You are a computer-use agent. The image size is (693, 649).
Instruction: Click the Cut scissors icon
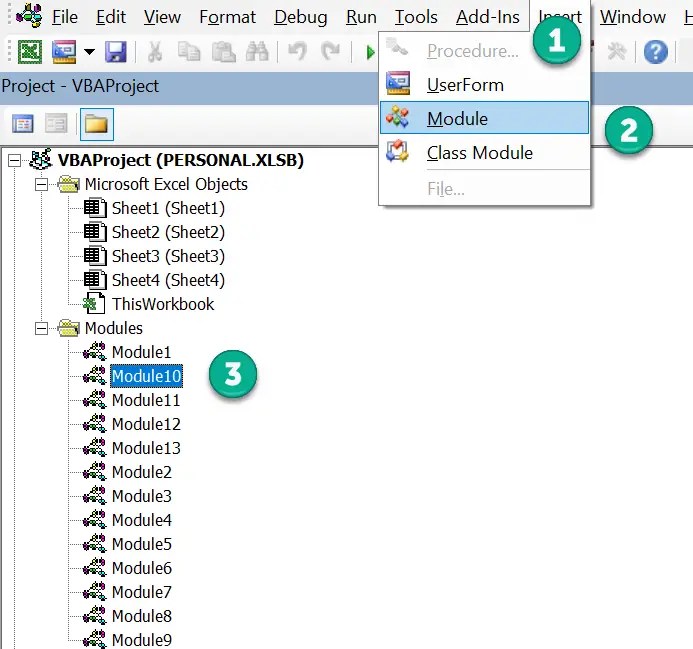point(154,52)
